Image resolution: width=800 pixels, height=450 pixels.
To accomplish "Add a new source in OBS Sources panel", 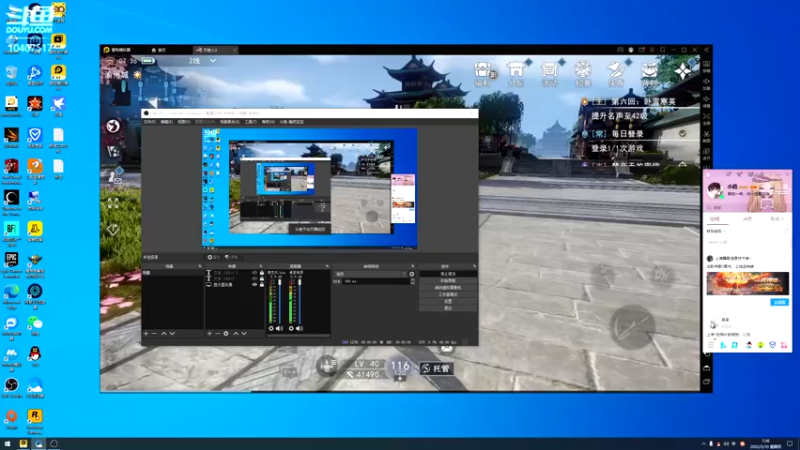I will 209,334.
